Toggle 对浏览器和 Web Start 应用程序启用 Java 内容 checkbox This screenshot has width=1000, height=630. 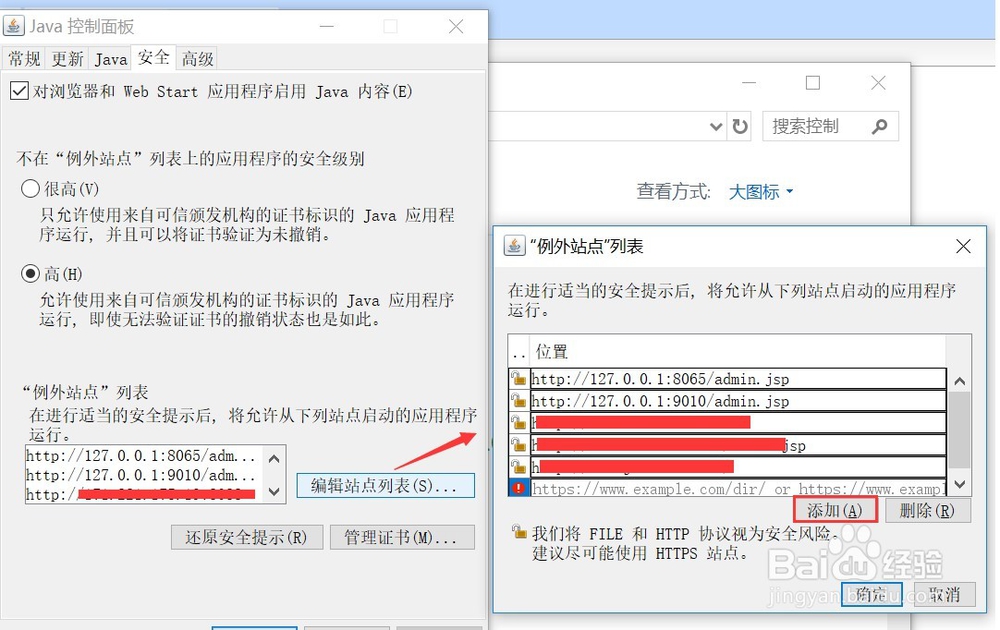click(x=19, y=91)
